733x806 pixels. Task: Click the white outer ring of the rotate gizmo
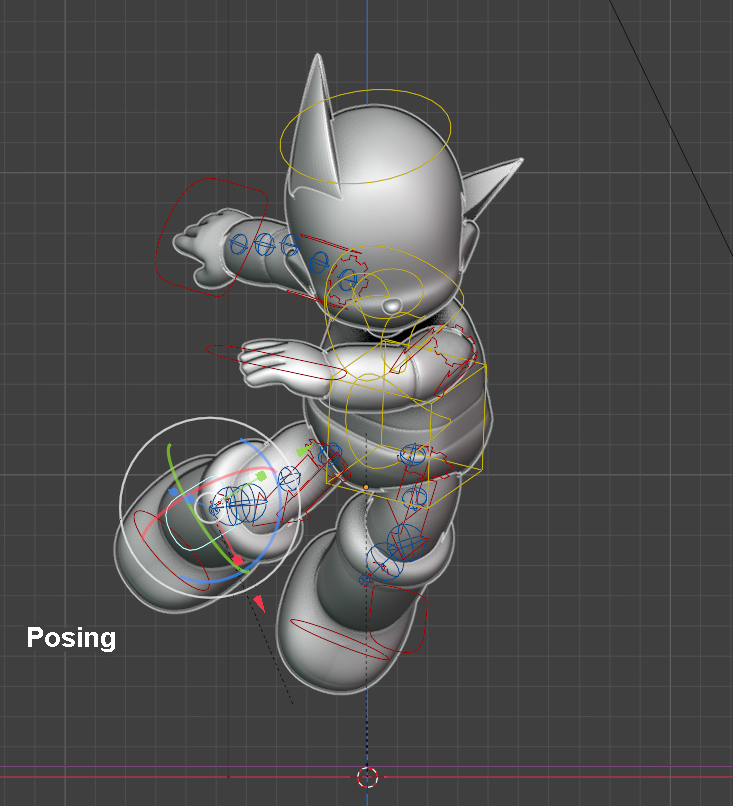click(210, 508)
